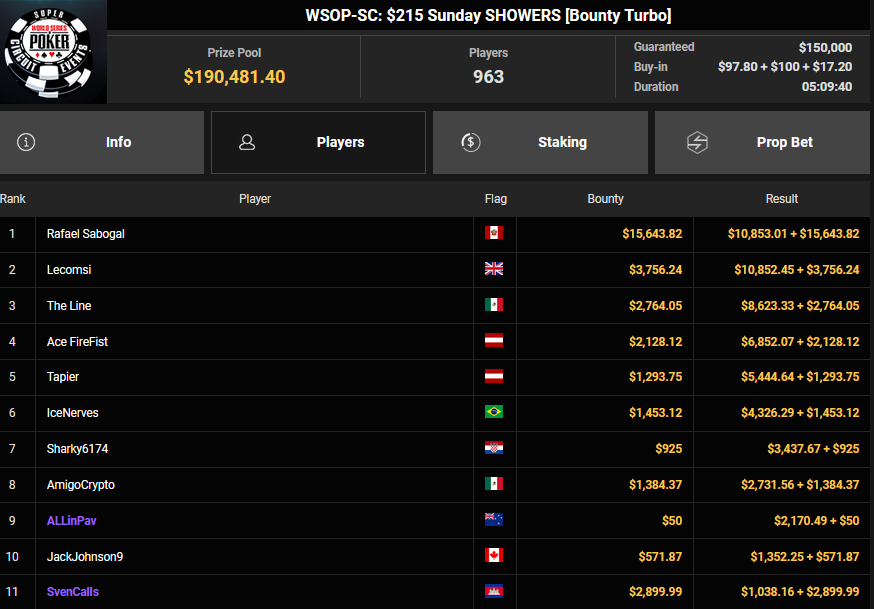874x609 pixels.
Task: Click the Player column header
Action: point(255,199)
